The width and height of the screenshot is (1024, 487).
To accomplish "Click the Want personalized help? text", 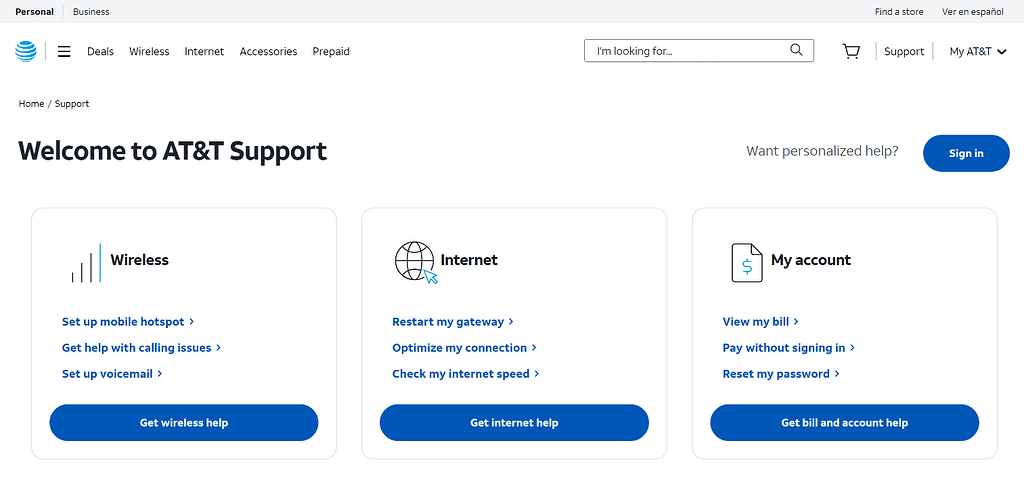I will coord(822,151).
